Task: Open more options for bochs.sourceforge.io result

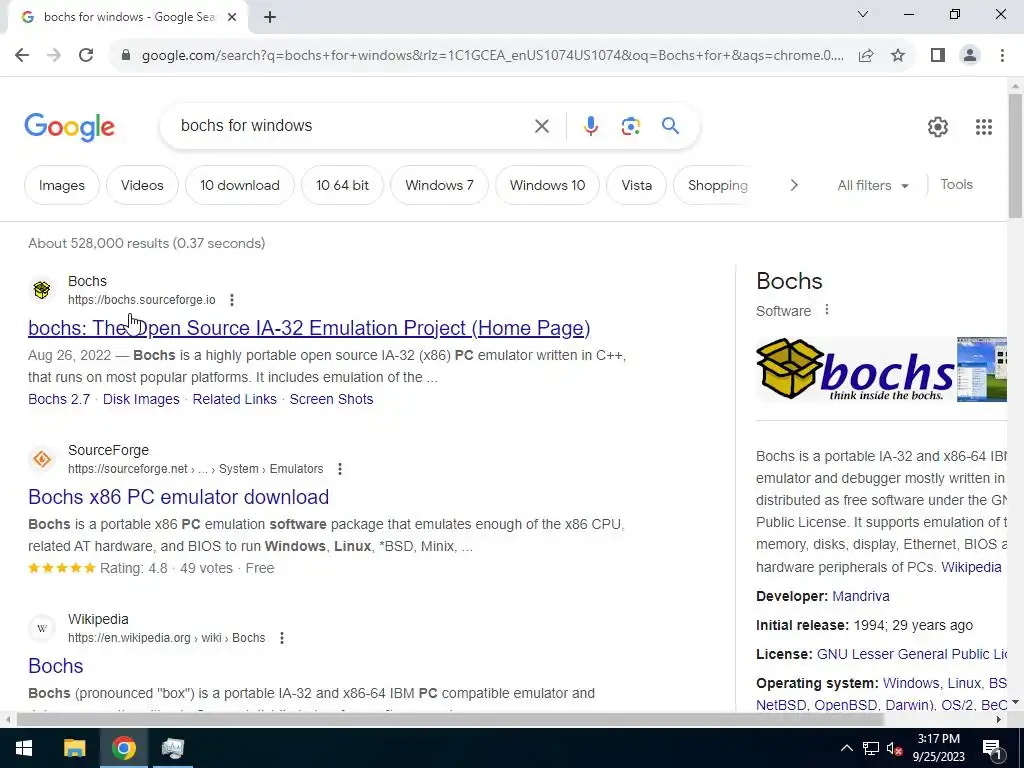Action: tap(232, 300)
